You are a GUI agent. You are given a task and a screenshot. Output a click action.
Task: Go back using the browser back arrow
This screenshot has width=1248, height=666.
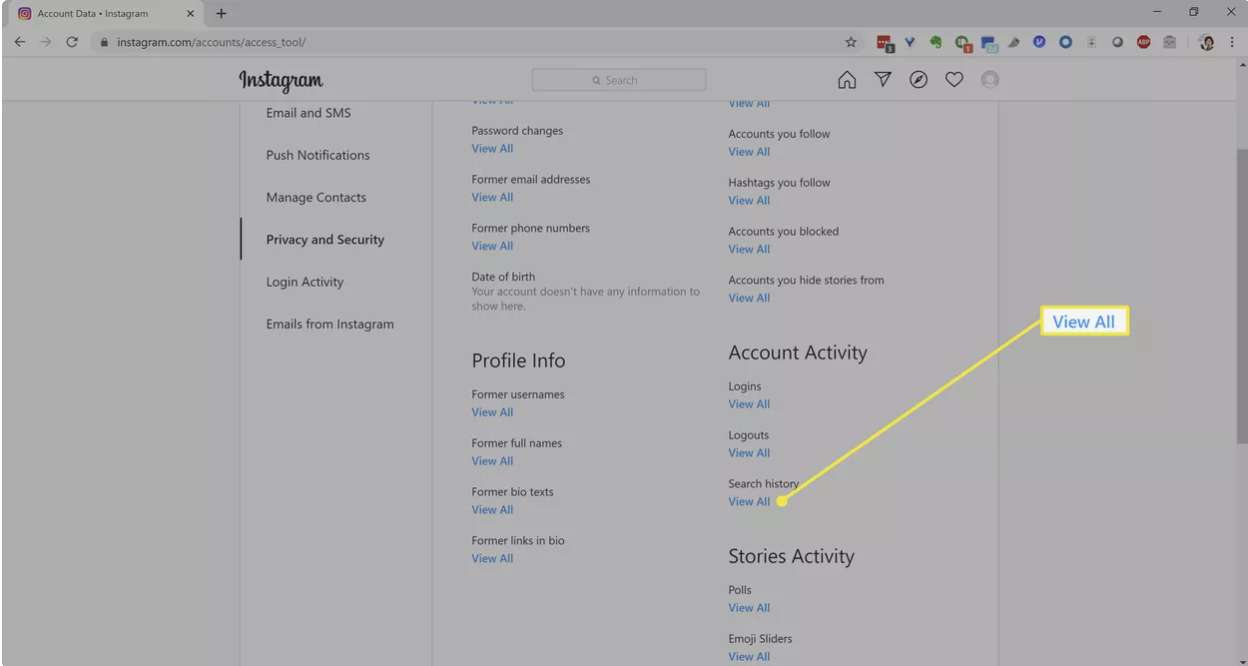point(20,42)
